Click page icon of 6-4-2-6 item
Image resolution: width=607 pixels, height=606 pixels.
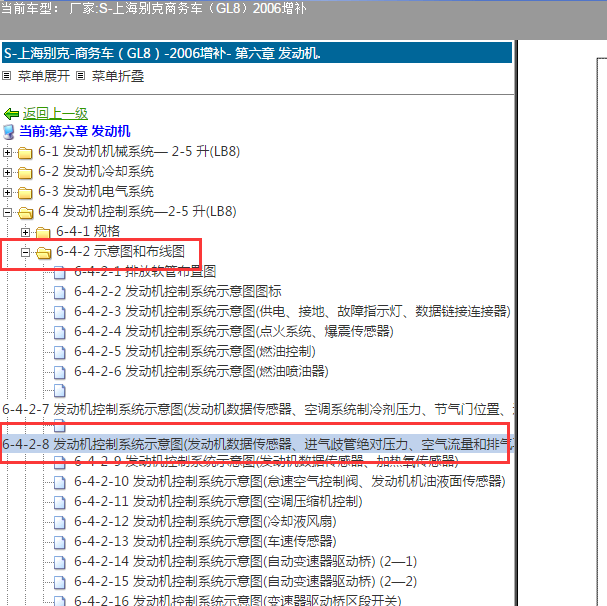60,373
